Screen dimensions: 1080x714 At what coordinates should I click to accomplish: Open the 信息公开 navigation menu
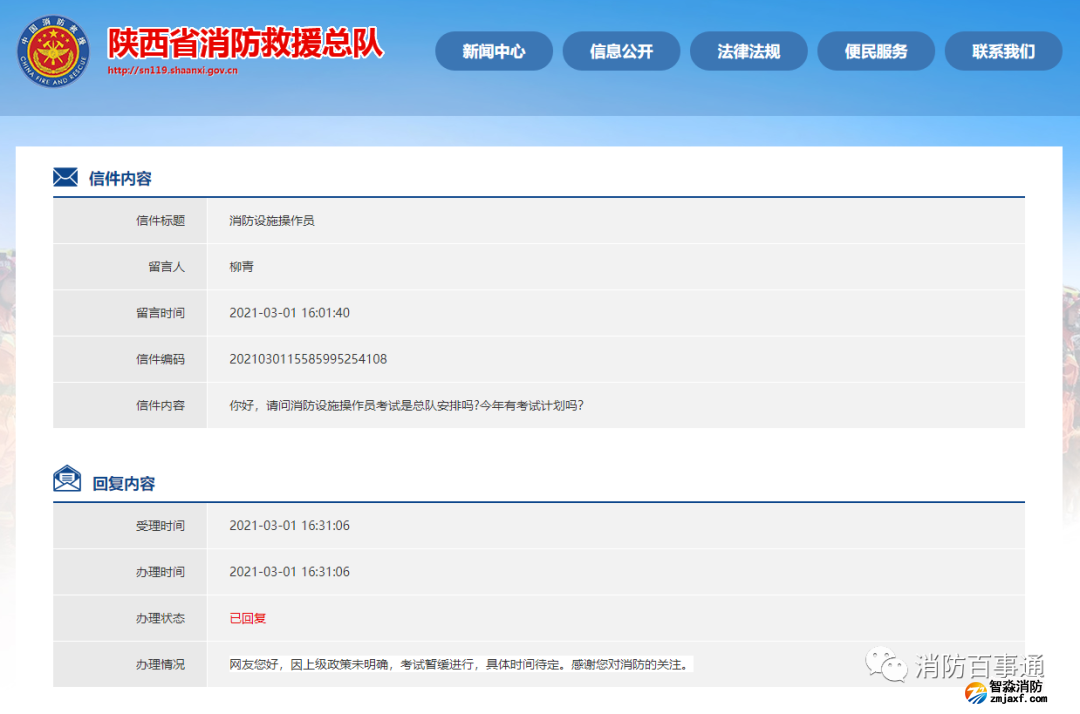point(621,52)
